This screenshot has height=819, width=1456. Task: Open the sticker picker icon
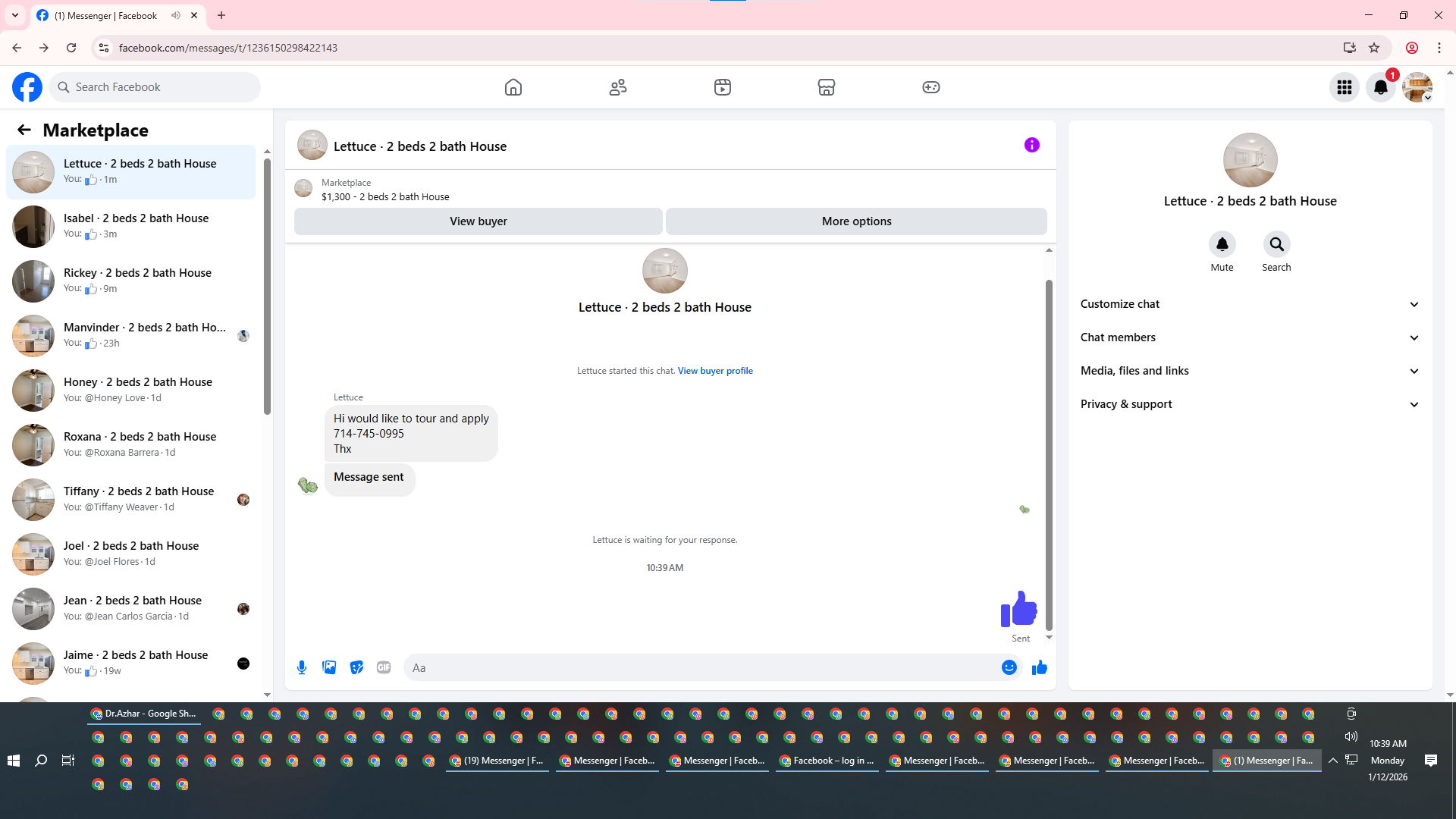click(356, 667)
